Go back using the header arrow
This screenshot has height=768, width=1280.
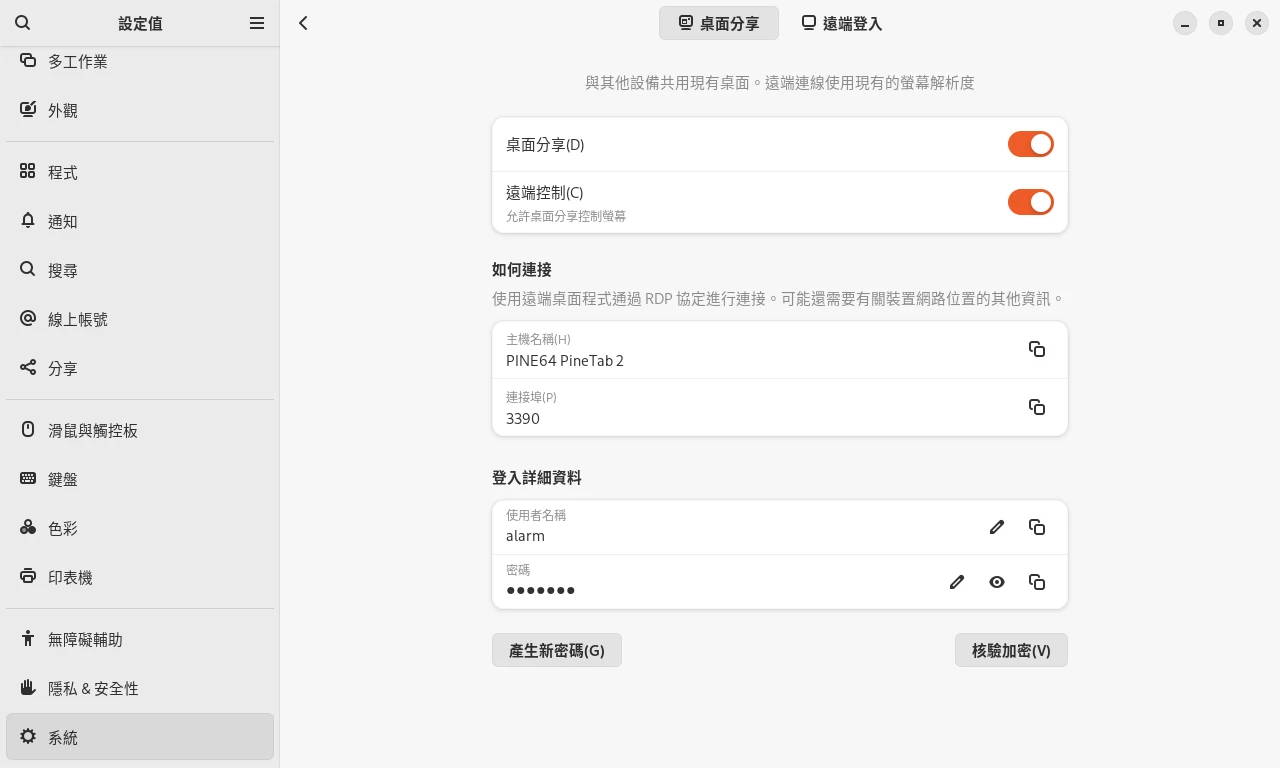[x=304, y=23]
